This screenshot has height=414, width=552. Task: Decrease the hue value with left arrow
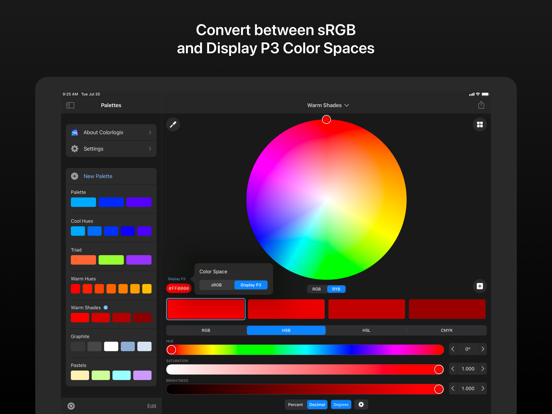pos(453,349)
